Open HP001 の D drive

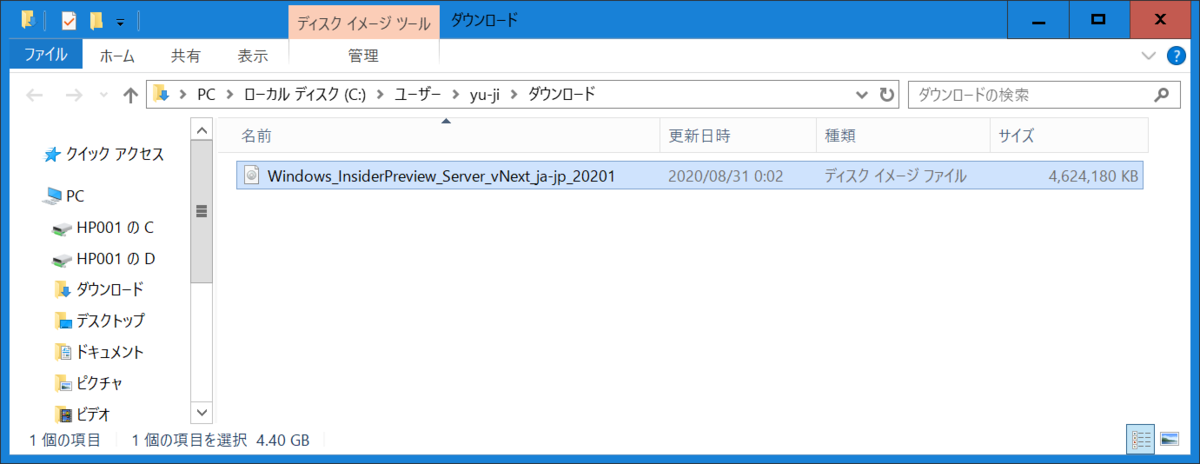coord(116,259)
